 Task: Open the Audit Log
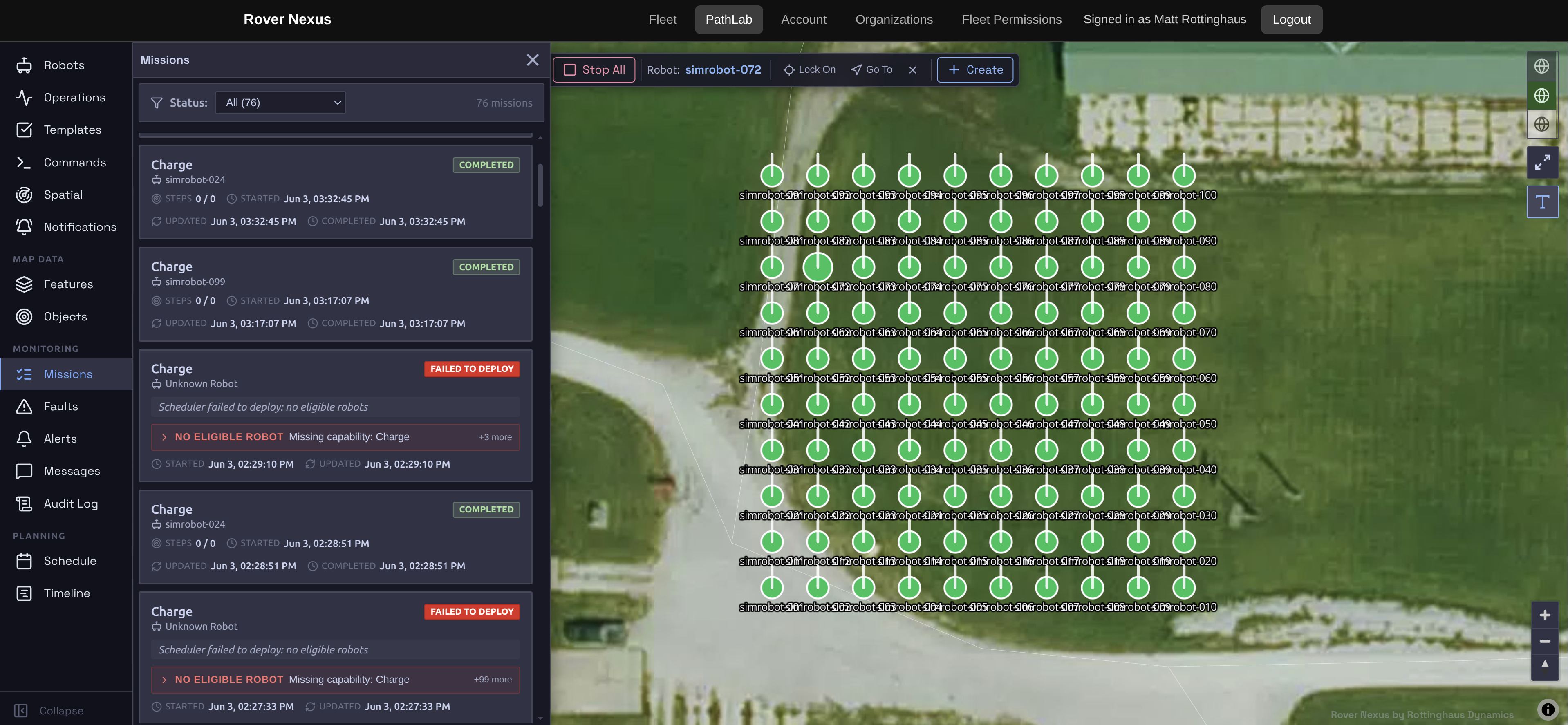tap(66, 503)
